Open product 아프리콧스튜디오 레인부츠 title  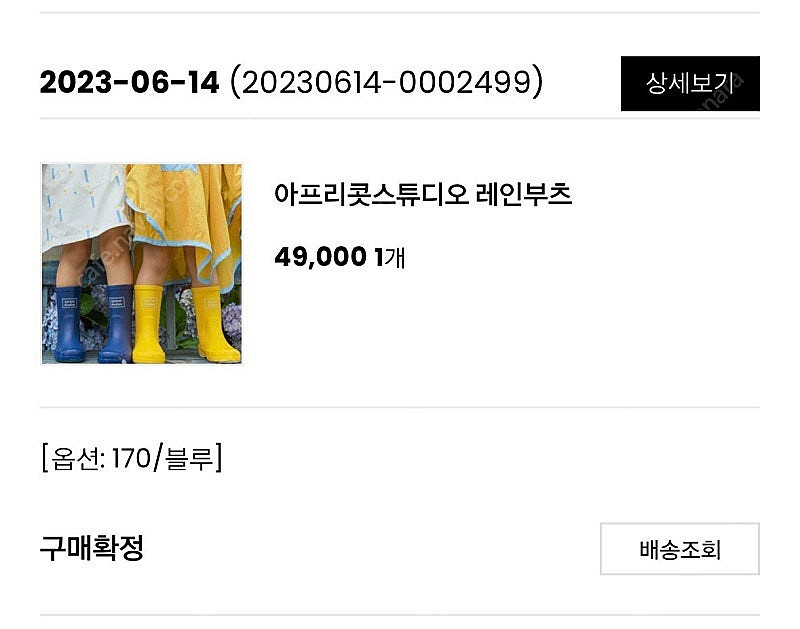pos(422,194)
